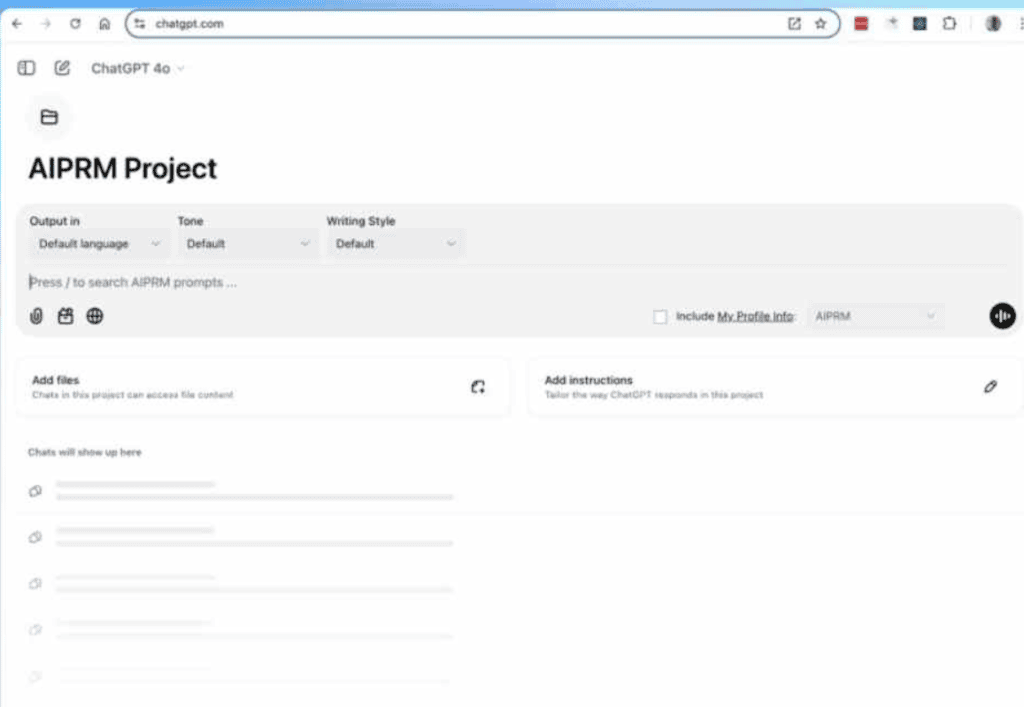This screenshot has width=1024, height=707.
Task: Go back using browser back arrow
Action: (x=17, y=24)
